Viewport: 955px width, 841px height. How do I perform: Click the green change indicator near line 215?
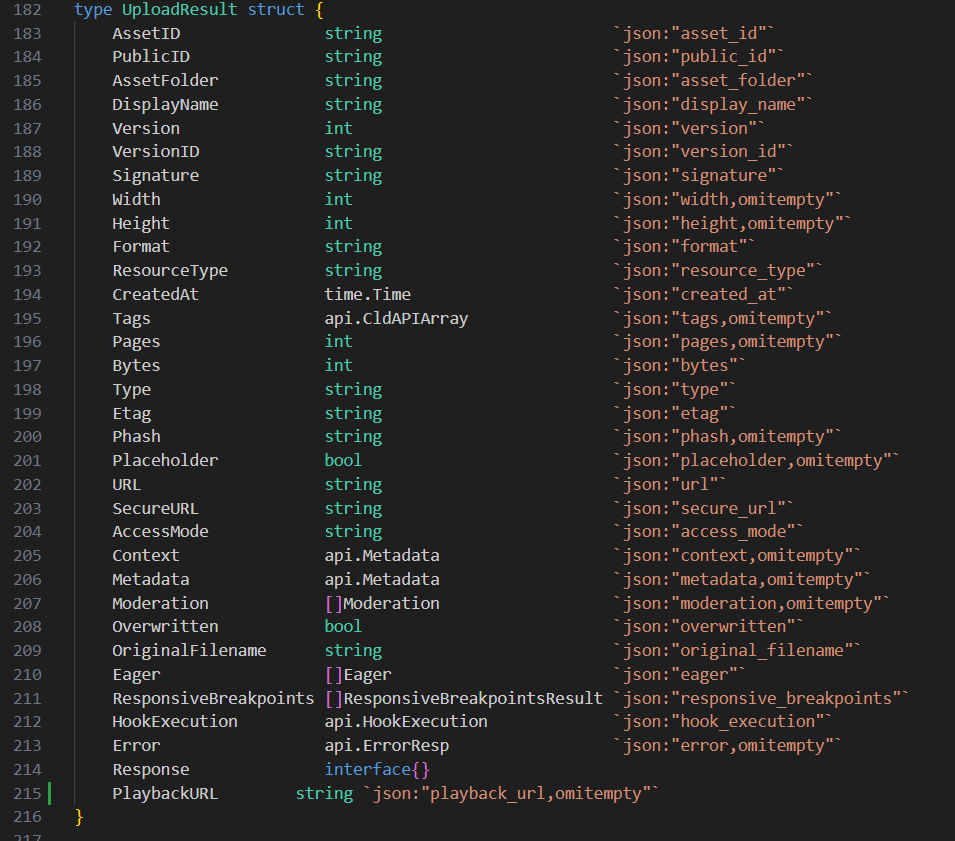(x=47, y=793)
